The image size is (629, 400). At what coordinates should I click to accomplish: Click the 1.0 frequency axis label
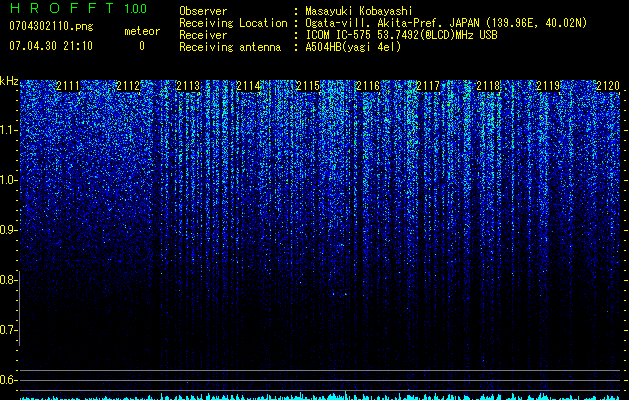click(8, 180)
